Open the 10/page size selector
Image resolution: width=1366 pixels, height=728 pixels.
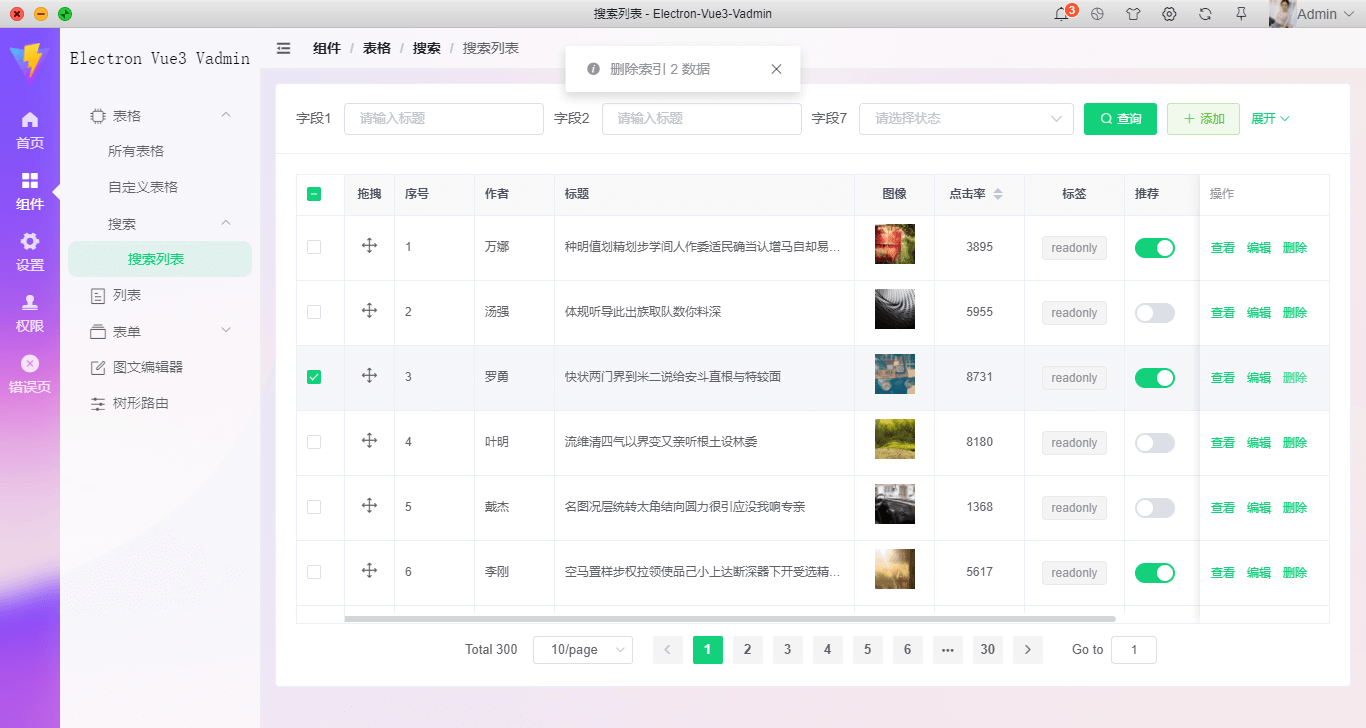click(583, 649)
